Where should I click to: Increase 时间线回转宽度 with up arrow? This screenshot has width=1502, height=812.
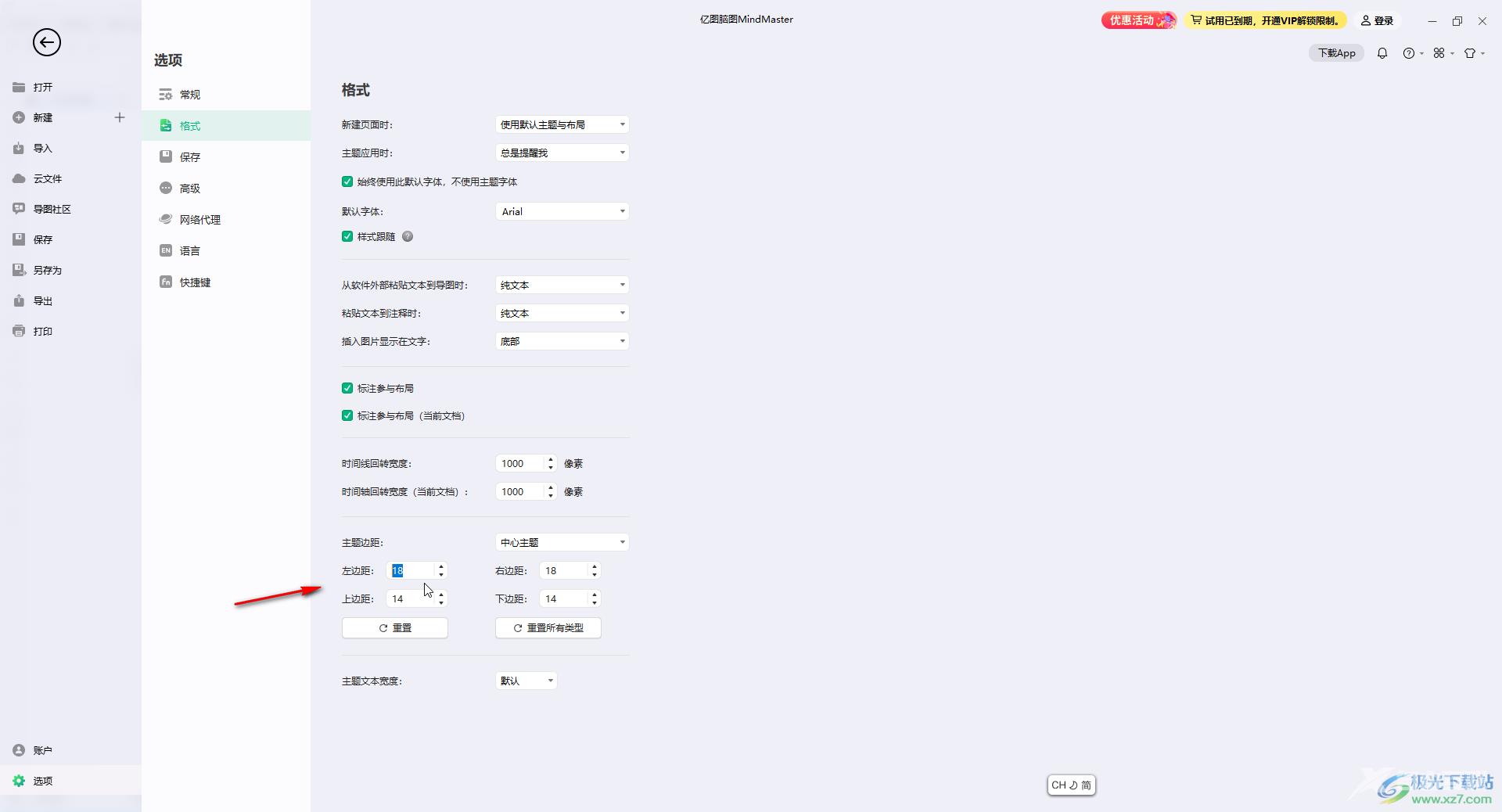(551, 459)
